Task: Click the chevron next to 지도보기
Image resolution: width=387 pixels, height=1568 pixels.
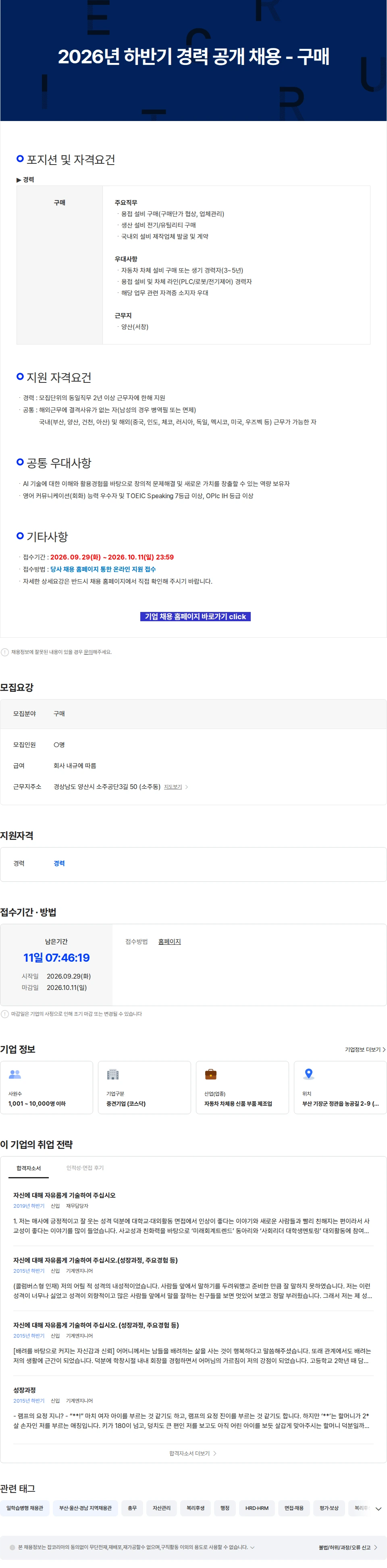Action: coord(186,787)
